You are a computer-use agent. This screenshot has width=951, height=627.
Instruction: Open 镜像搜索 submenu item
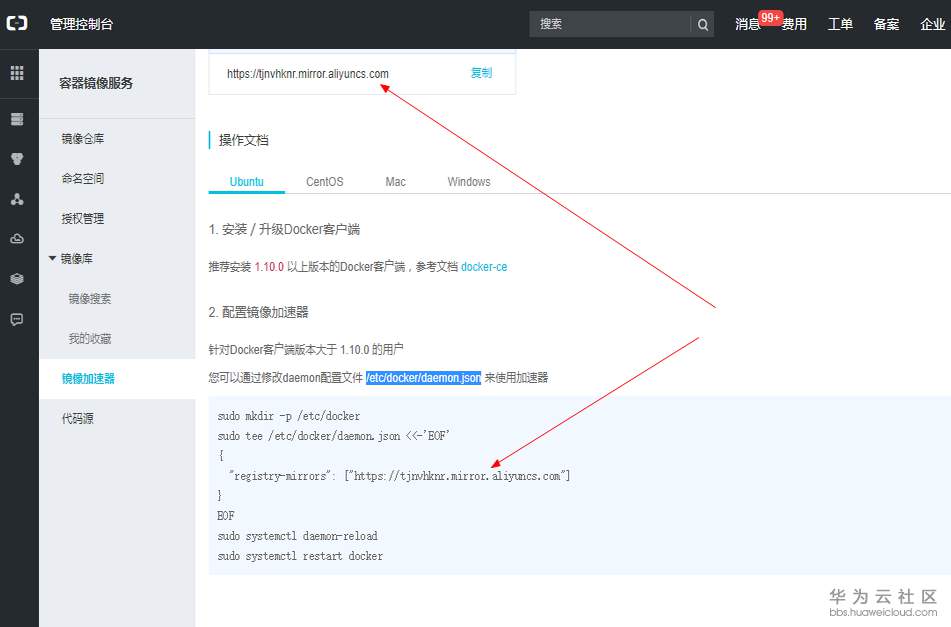click(90, 298)
